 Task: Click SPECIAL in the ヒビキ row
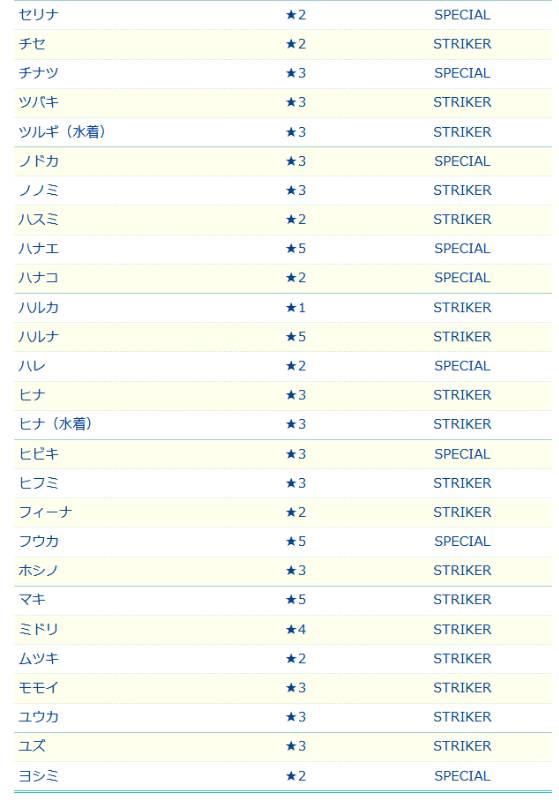tap(462, 454)
